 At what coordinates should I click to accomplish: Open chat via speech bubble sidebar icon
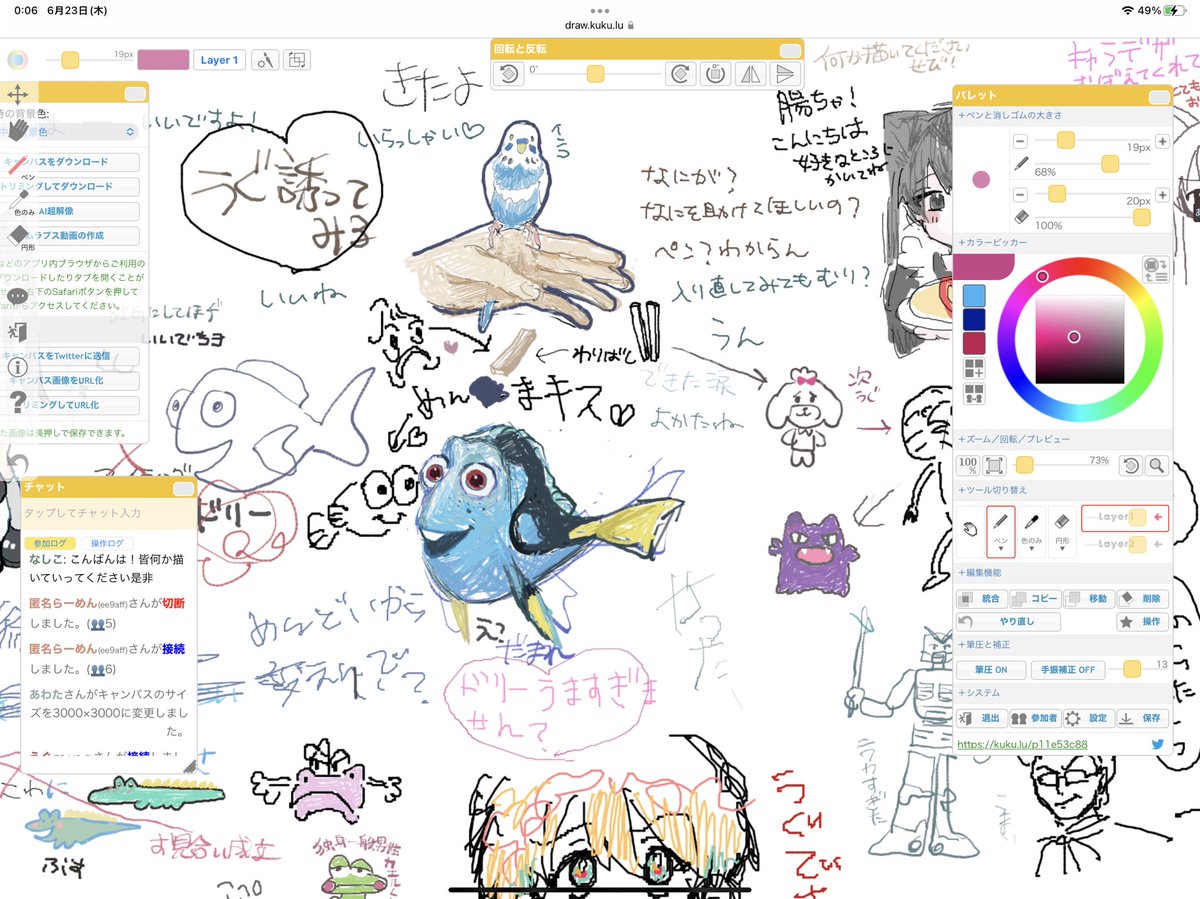click(17, 296)
